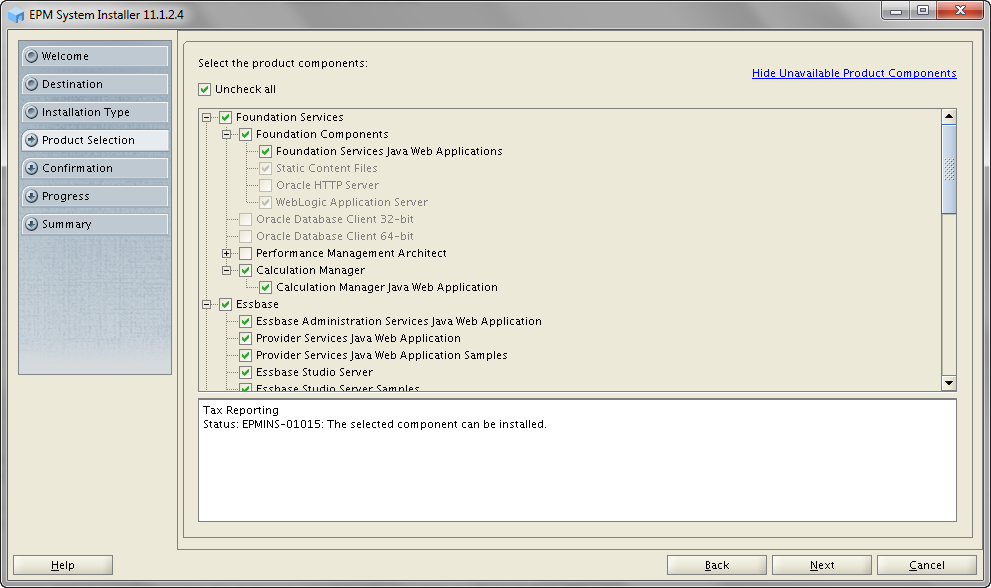Click the EPM System Installer title icon

16,16
